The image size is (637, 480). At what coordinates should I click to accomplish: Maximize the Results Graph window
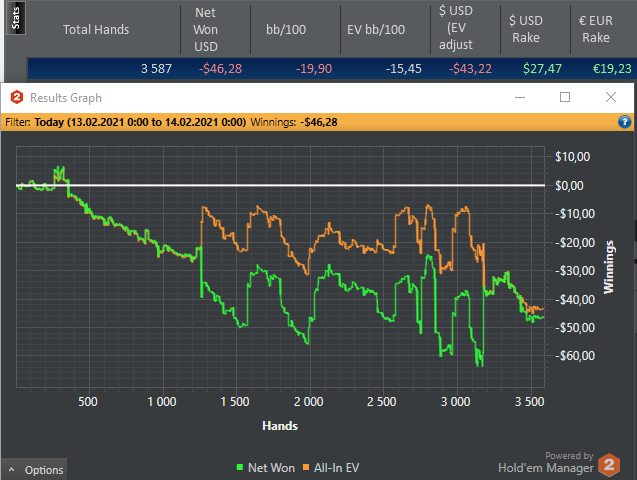(565, 97)
